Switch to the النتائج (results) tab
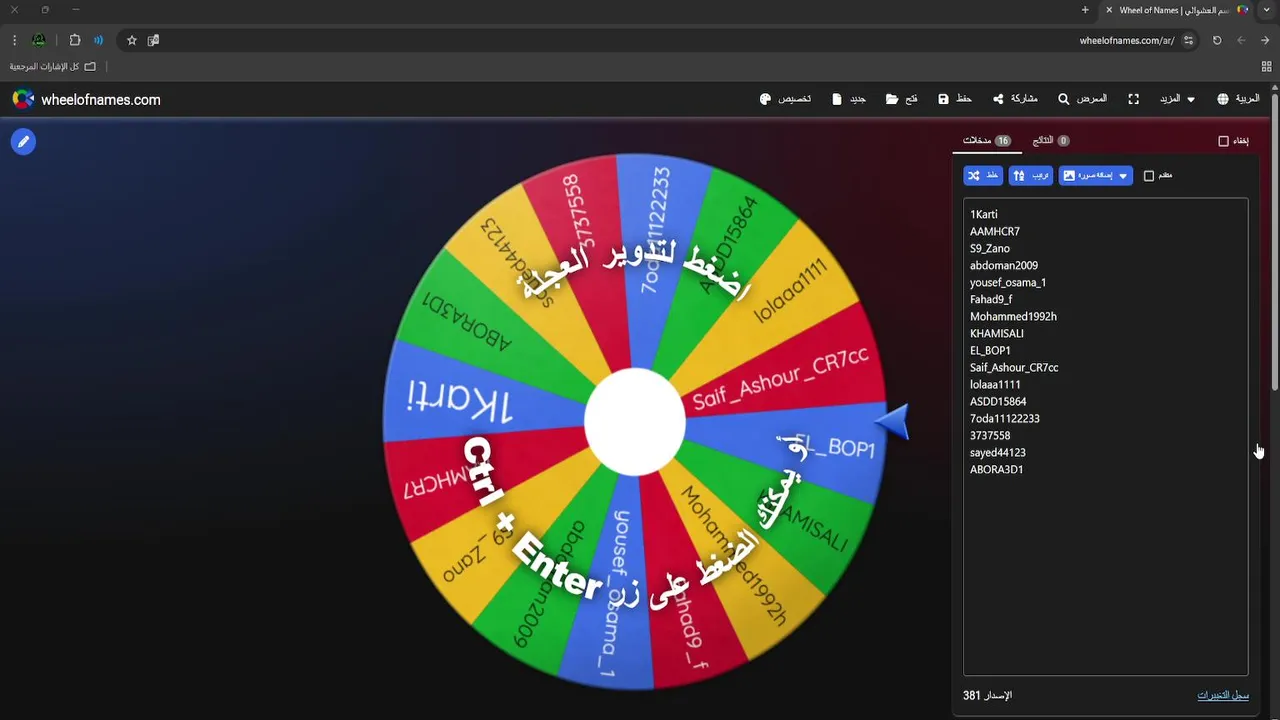 1051,141
